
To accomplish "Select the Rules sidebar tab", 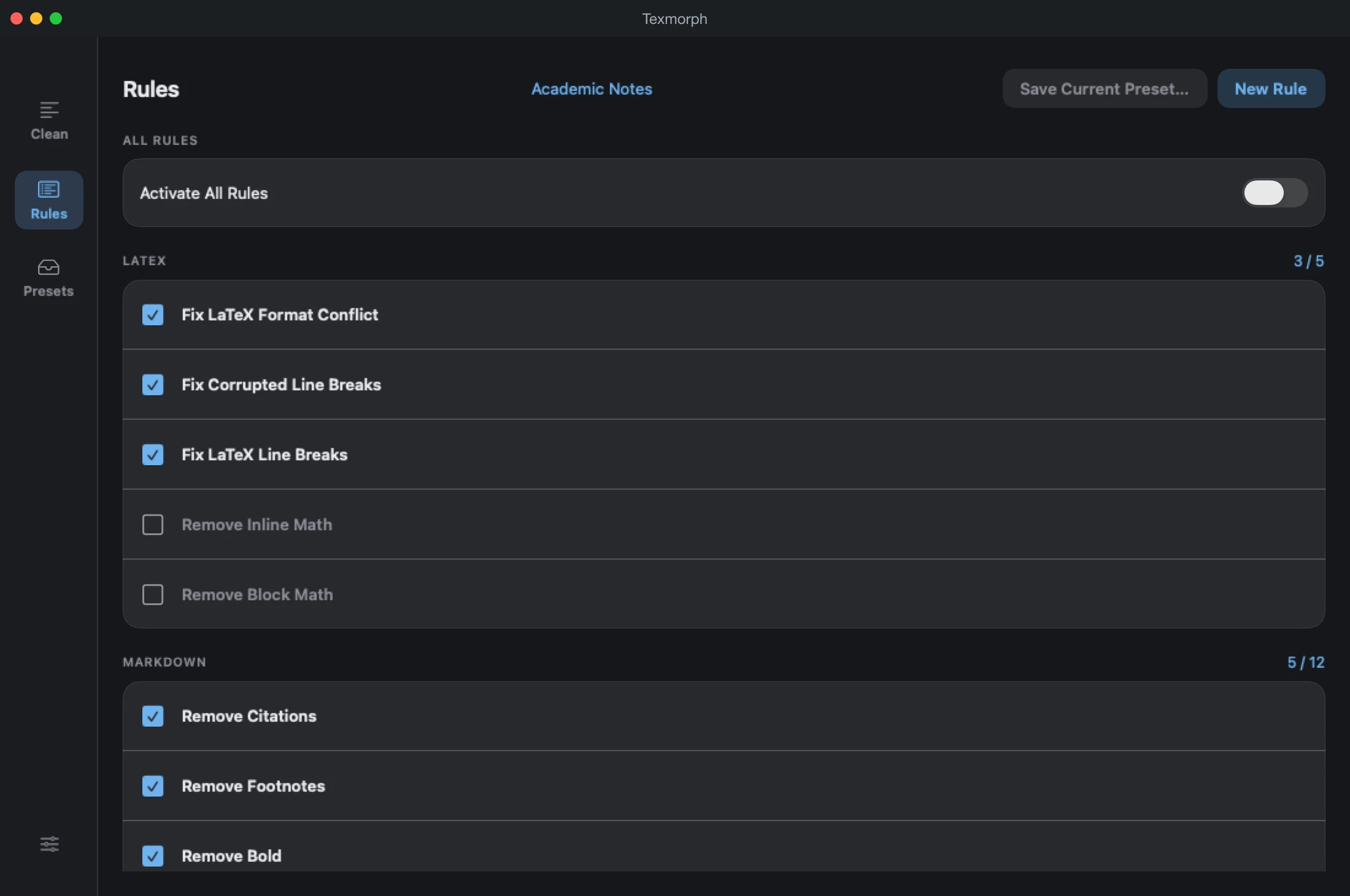I will pyautogui.click(x=49, y=200).
